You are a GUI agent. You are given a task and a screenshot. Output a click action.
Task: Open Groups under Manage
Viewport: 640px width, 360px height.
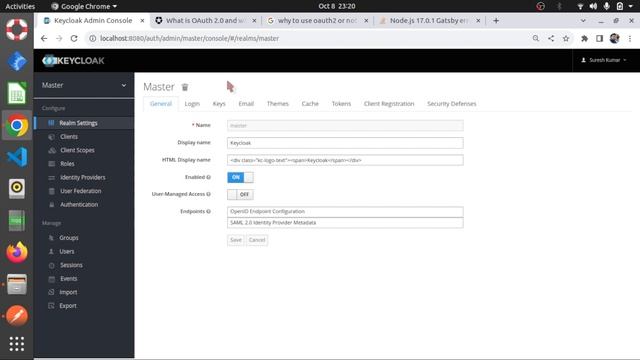pos(69,238)
